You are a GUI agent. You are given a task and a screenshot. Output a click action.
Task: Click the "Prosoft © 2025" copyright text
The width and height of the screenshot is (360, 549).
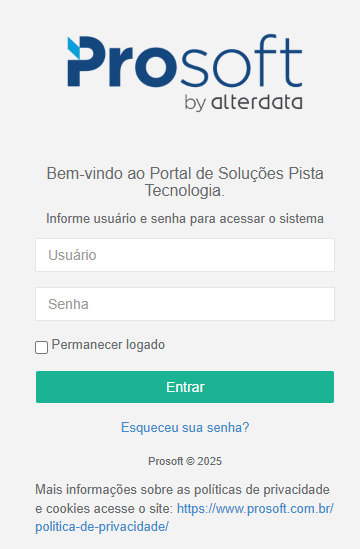pos(185,461)
